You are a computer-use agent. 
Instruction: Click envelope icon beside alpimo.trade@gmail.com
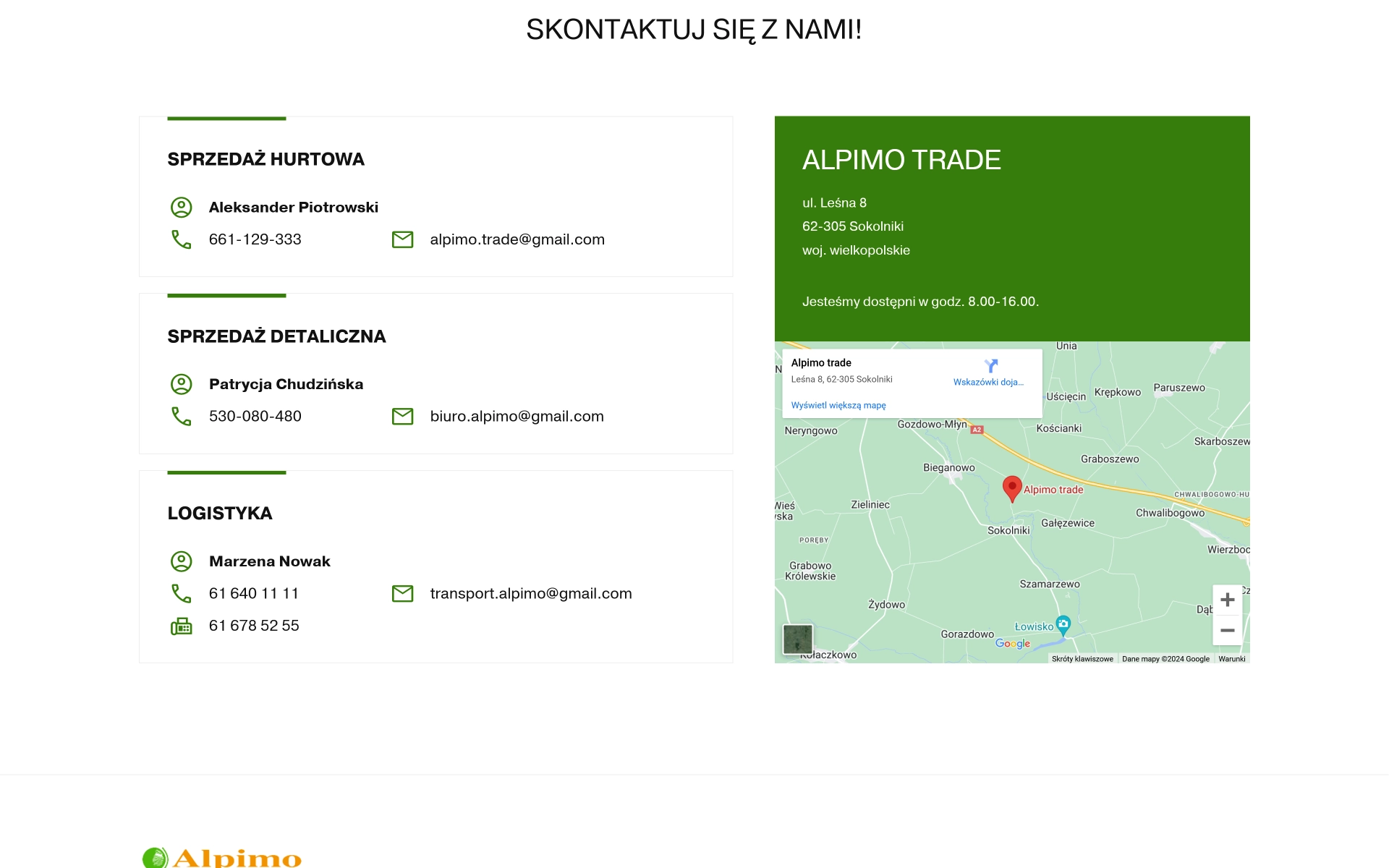pyautogui.click(x=402, y=239)
